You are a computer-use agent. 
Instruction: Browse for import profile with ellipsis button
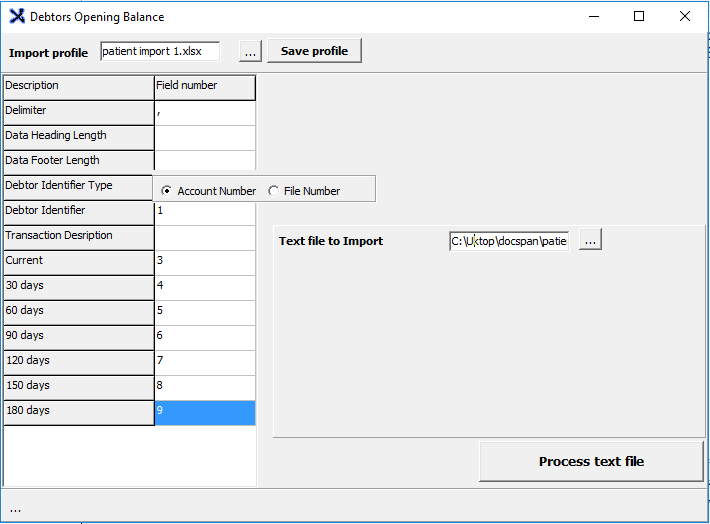point(250,51)
